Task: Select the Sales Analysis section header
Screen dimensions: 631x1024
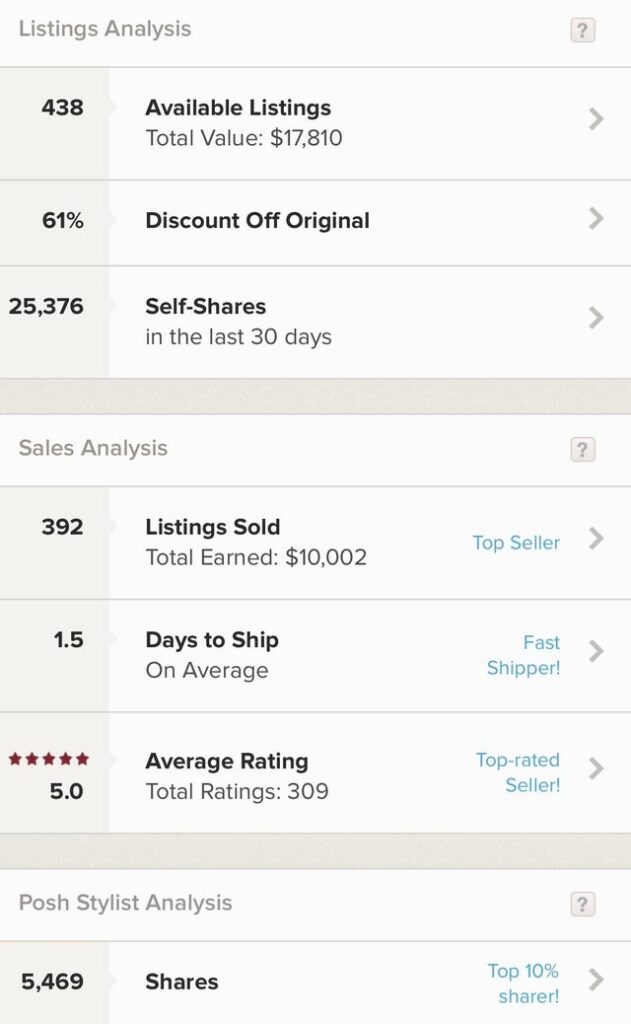Action: pyautogui.click(x=92, y=449)
